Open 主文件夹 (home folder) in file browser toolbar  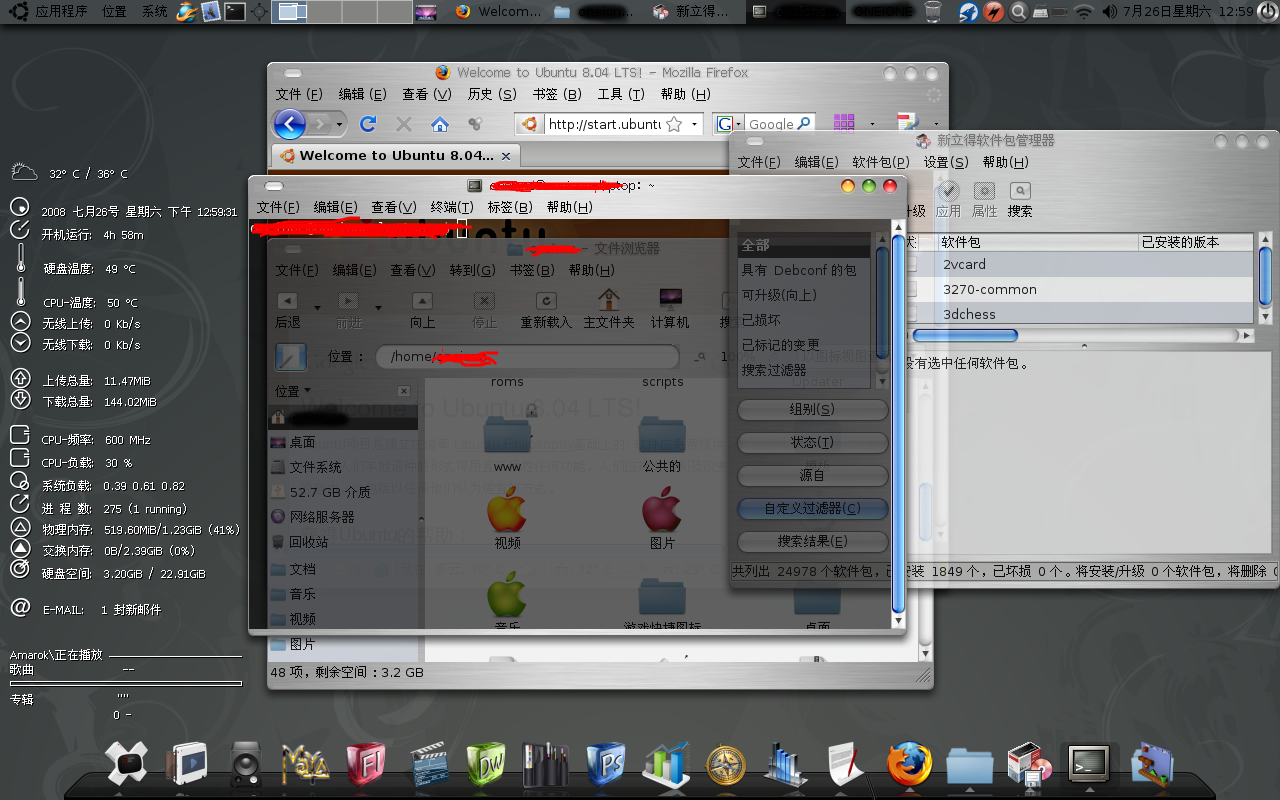click(x=609, y=310)
